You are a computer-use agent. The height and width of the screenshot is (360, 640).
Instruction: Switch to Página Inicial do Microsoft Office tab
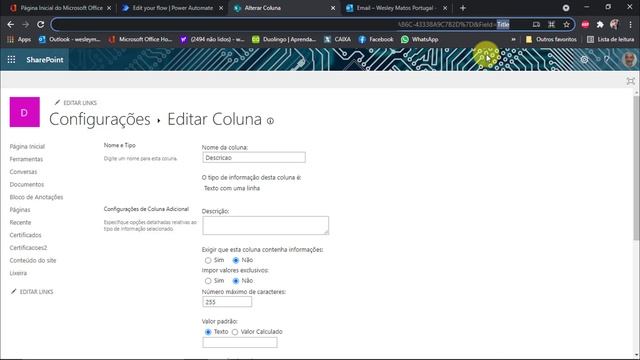(x=60, y=8)
